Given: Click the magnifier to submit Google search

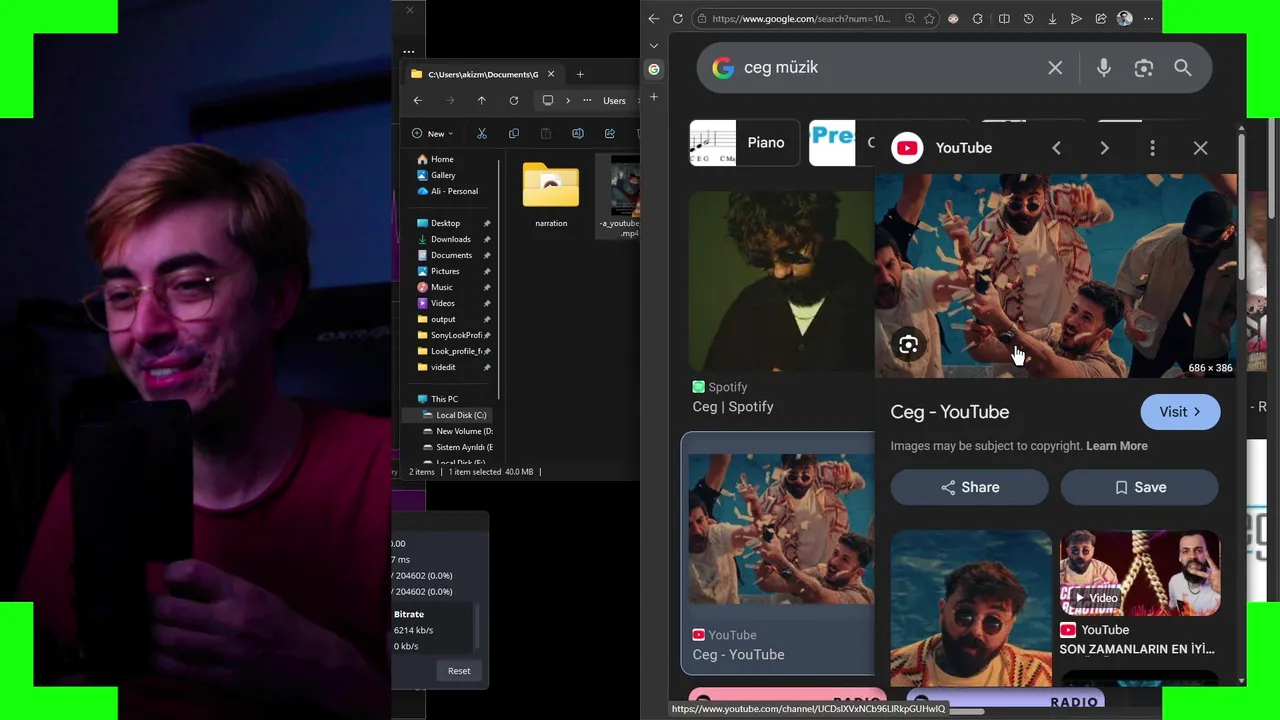Looking at the screenshot, I should pyautogui.click(x=1183, y=67).
